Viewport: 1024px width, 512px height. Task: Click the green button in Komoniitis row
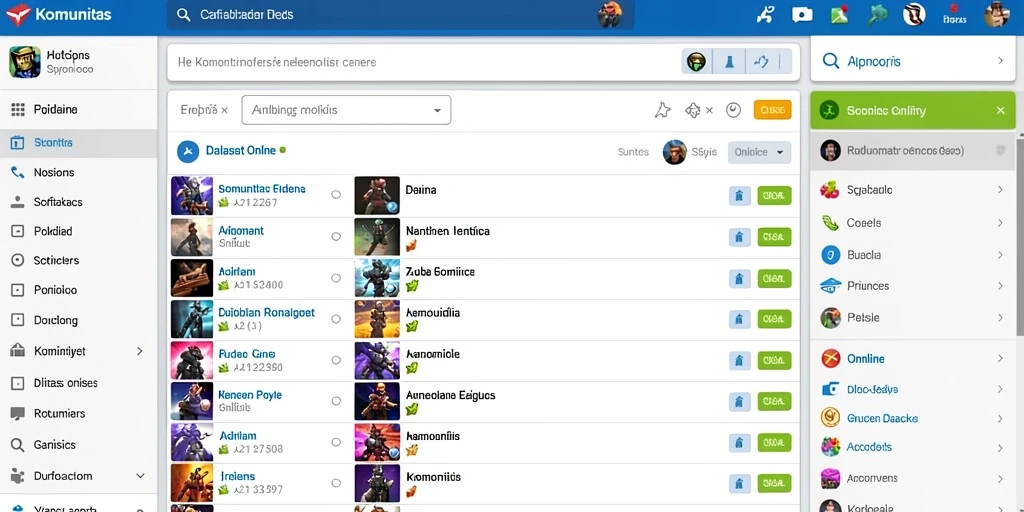[774, 484]
